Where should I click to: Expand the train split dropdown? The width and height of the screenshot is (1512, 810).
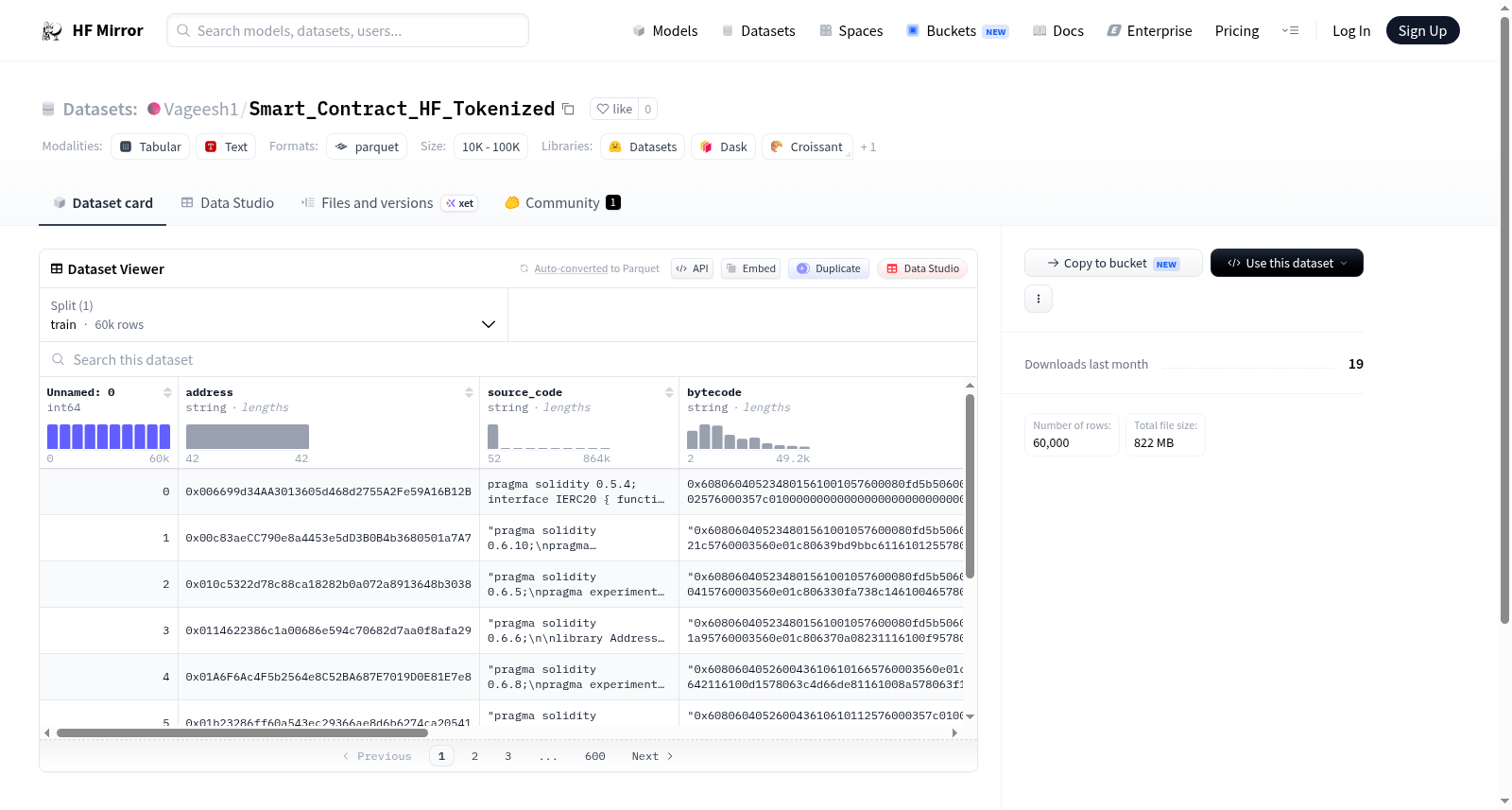273,315
